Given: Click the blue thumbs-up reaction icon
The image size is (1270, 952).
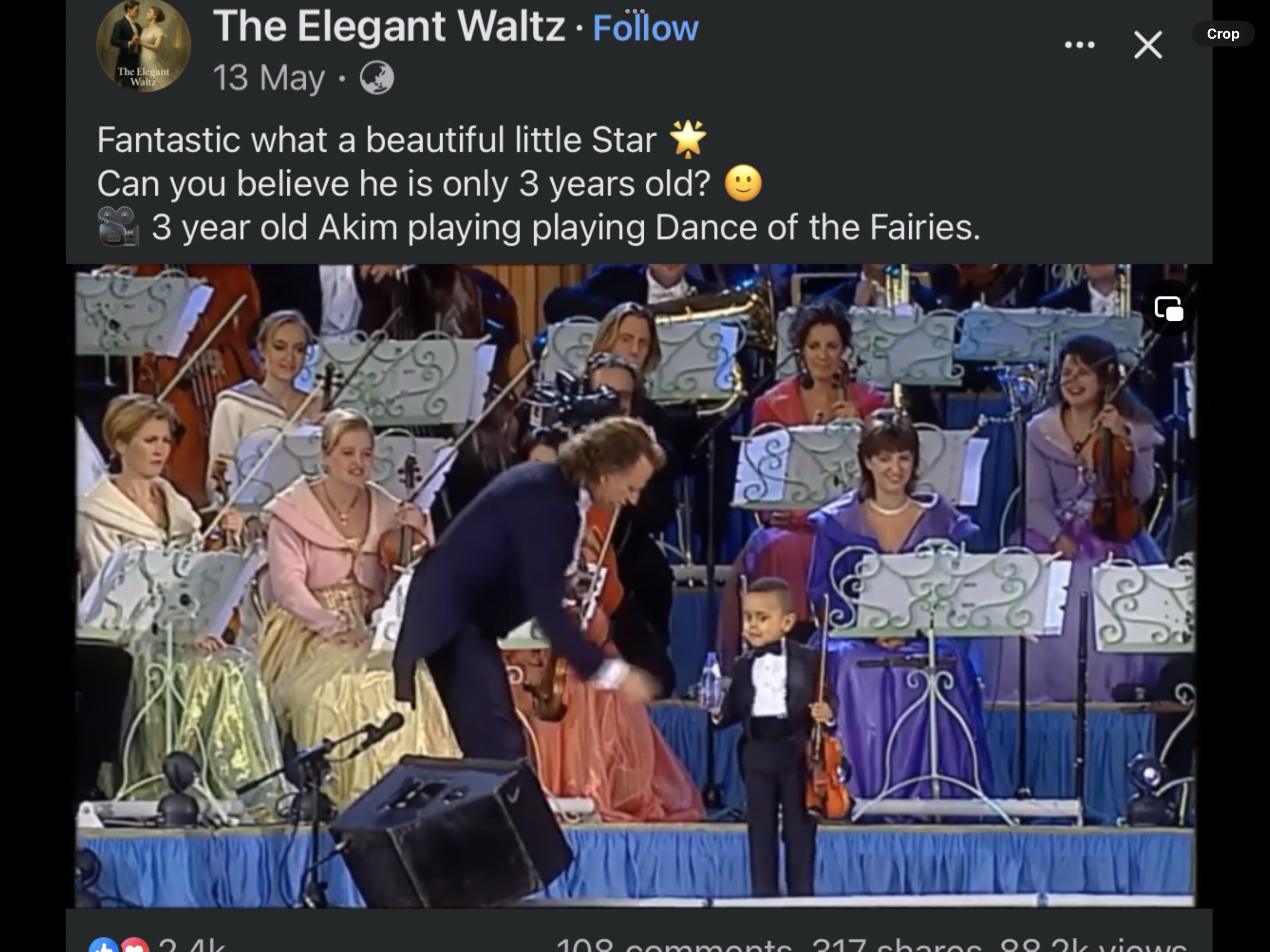Looking at the screenshot, I should [x=103, y=946].
